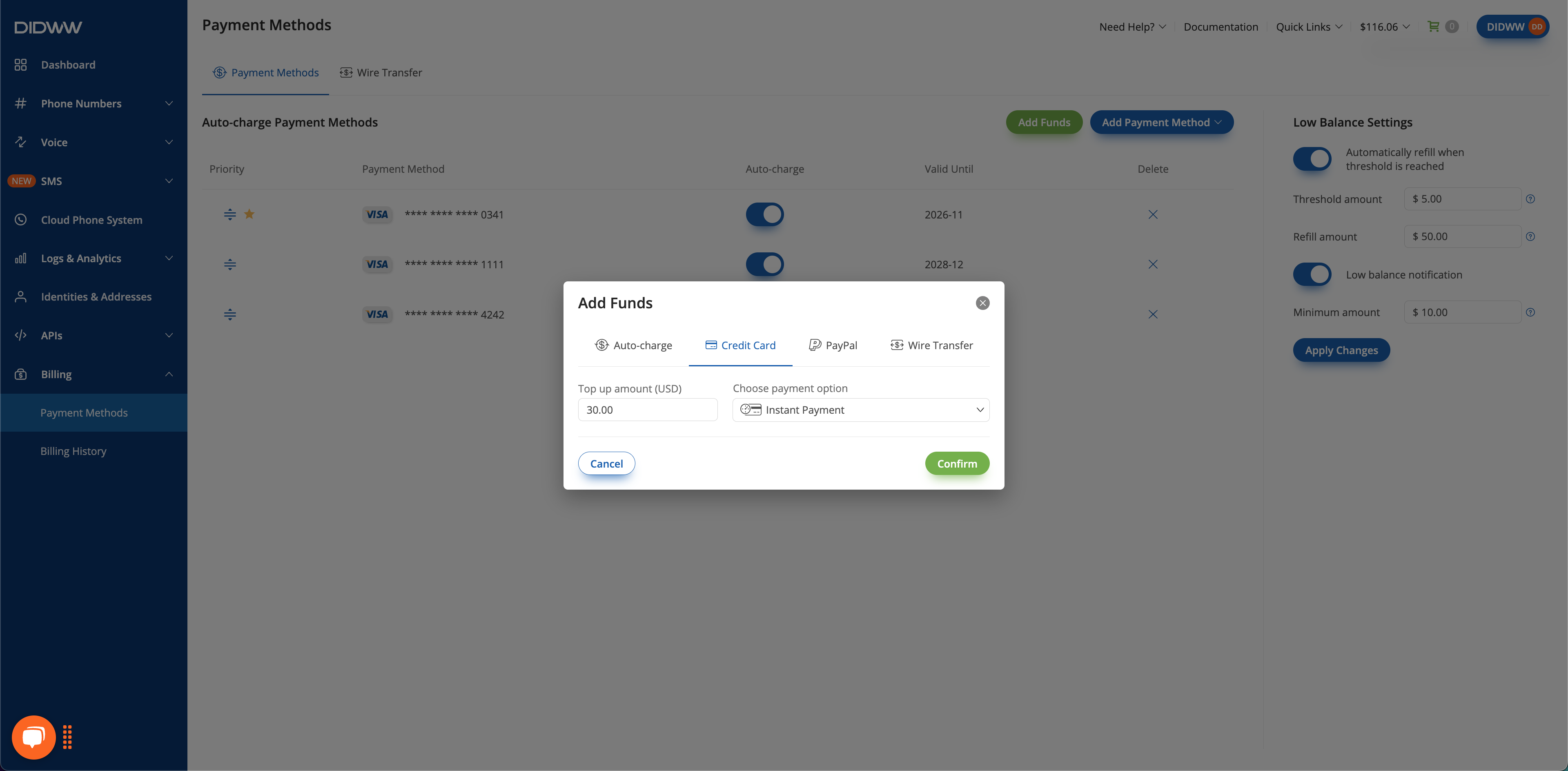The width and height of the screenshot is (1568, 771).
Task: Toggle low balance notification
Action: pos(1312,274)
